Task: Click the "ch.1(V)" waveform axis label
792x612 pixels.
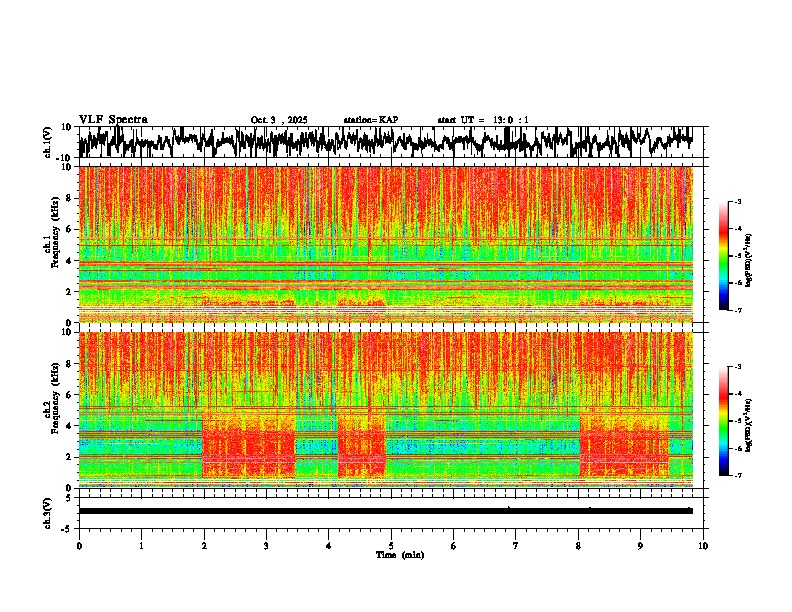Action: 48,142
